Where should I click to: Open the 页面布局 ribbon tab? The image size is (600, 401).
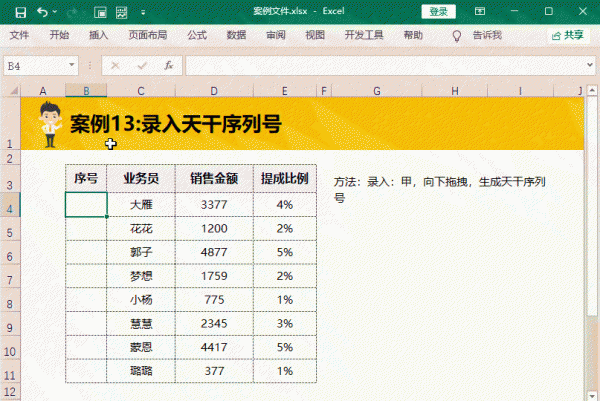pos(148,35)
